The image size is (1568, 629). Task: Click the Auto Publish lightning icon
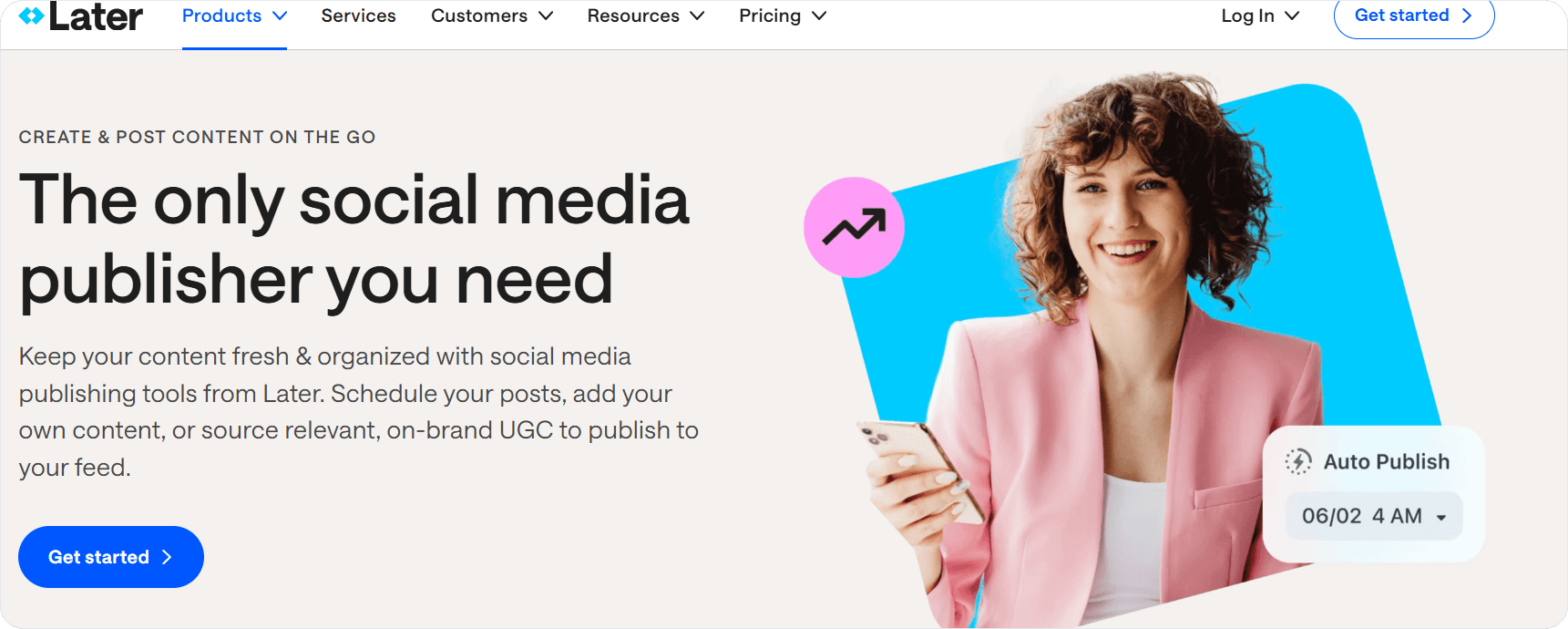[1298, 462]
